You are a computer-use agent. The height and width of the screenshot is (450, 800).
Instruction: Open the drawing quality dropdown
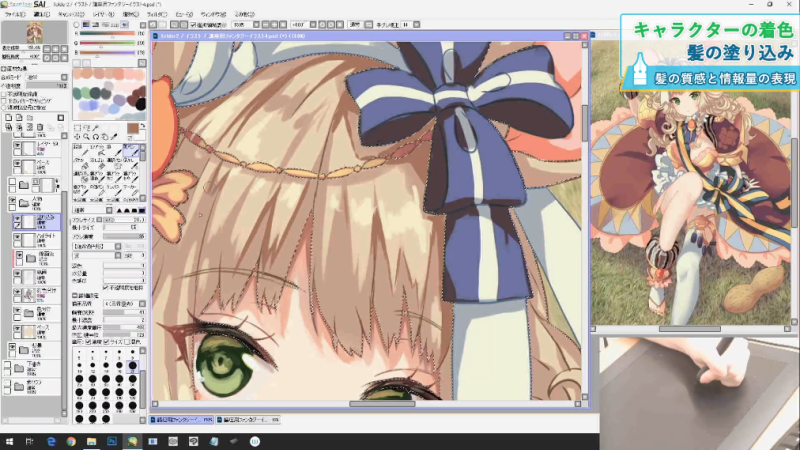pyautogui.click(x=142, y=304)
